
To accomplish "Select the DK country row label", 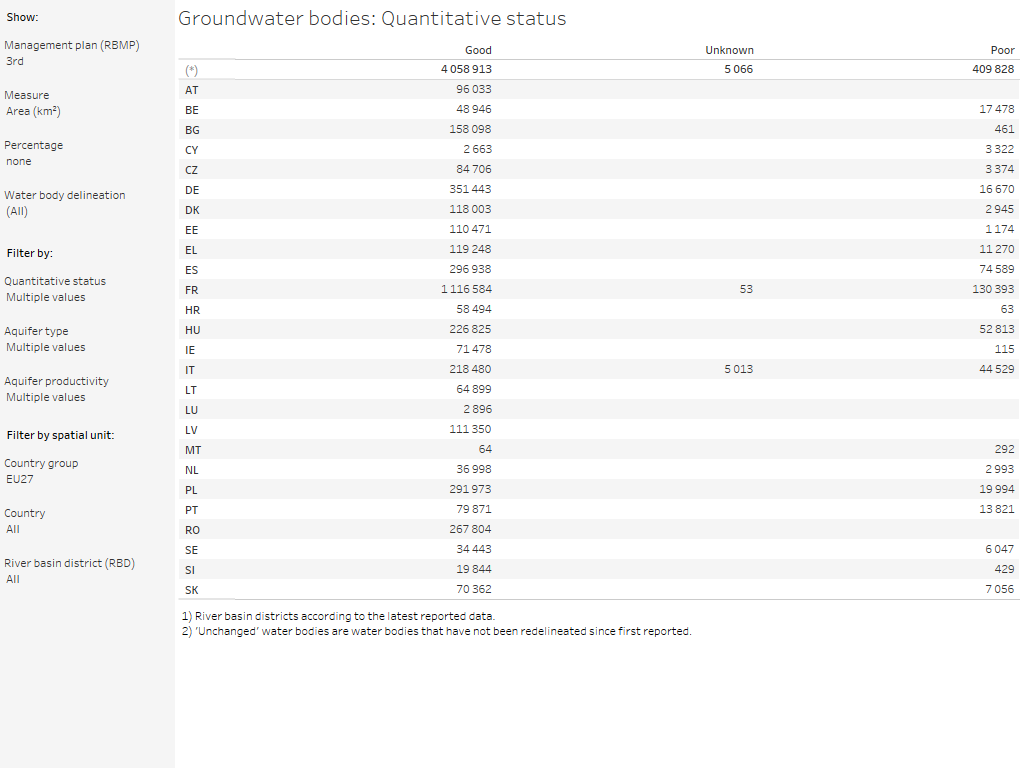I will 192,210.
